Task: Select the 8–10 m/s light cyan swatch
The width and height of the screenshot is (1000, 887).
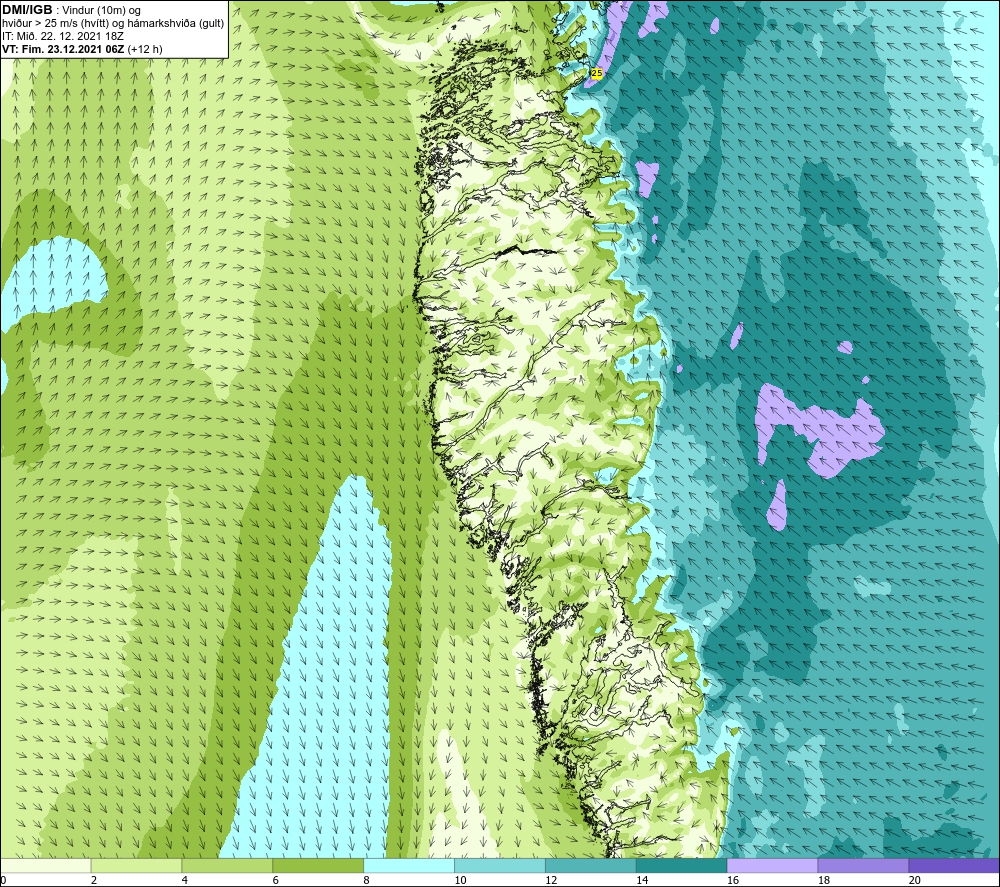Action: pyautogui.click(x=409, y=865)
